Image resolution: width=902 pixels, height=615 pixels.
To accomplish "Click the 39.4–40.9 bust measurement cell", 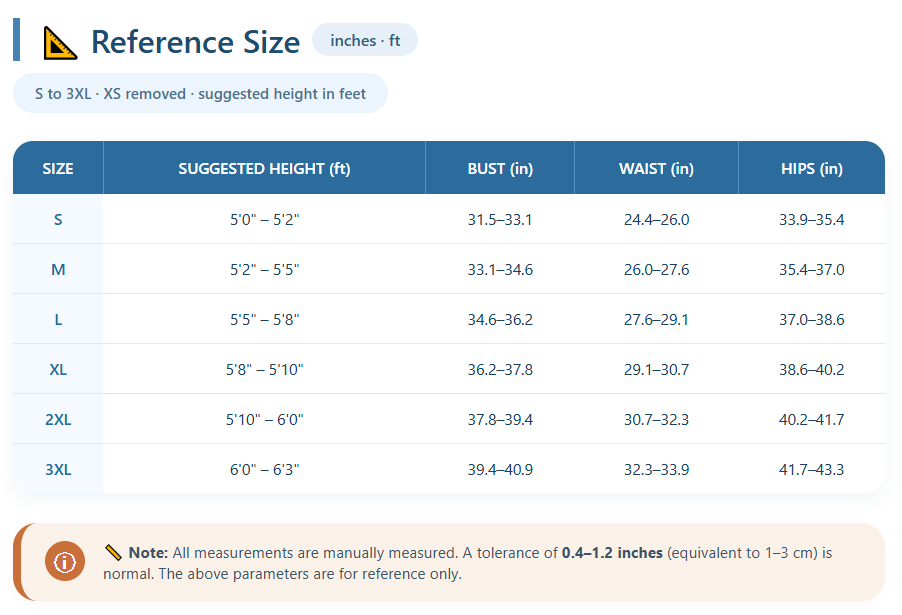I will 500,469.
